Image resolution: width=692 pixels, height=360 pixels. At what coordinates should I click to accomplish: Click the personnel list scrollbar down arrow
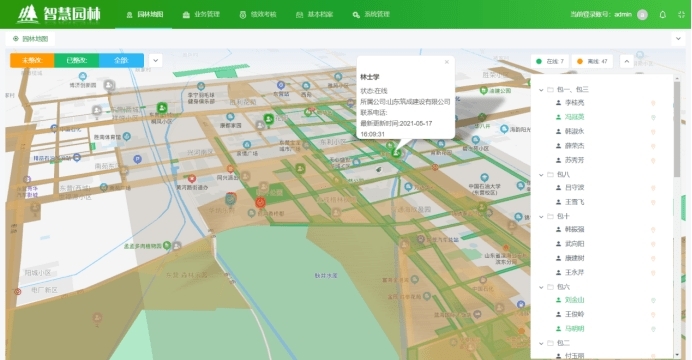coord(677,355)
